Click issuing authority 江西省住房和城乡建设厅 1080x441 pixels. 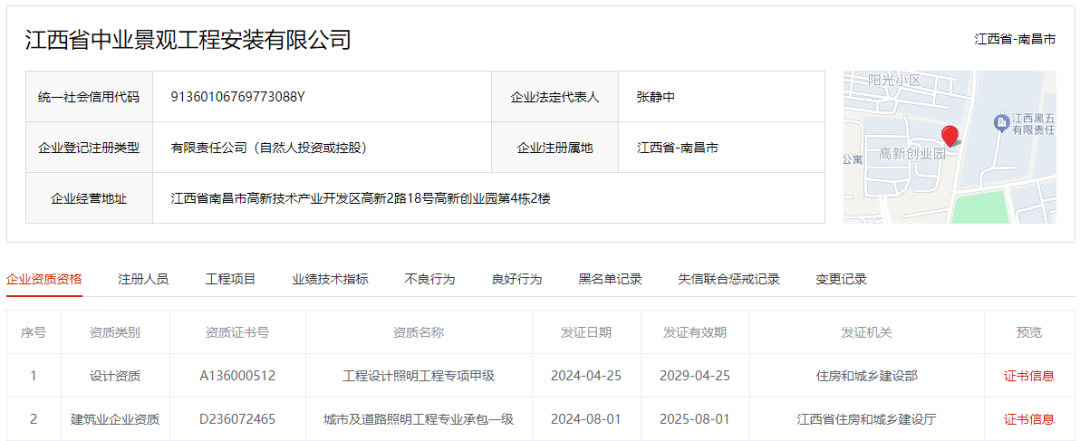(866, 418)
